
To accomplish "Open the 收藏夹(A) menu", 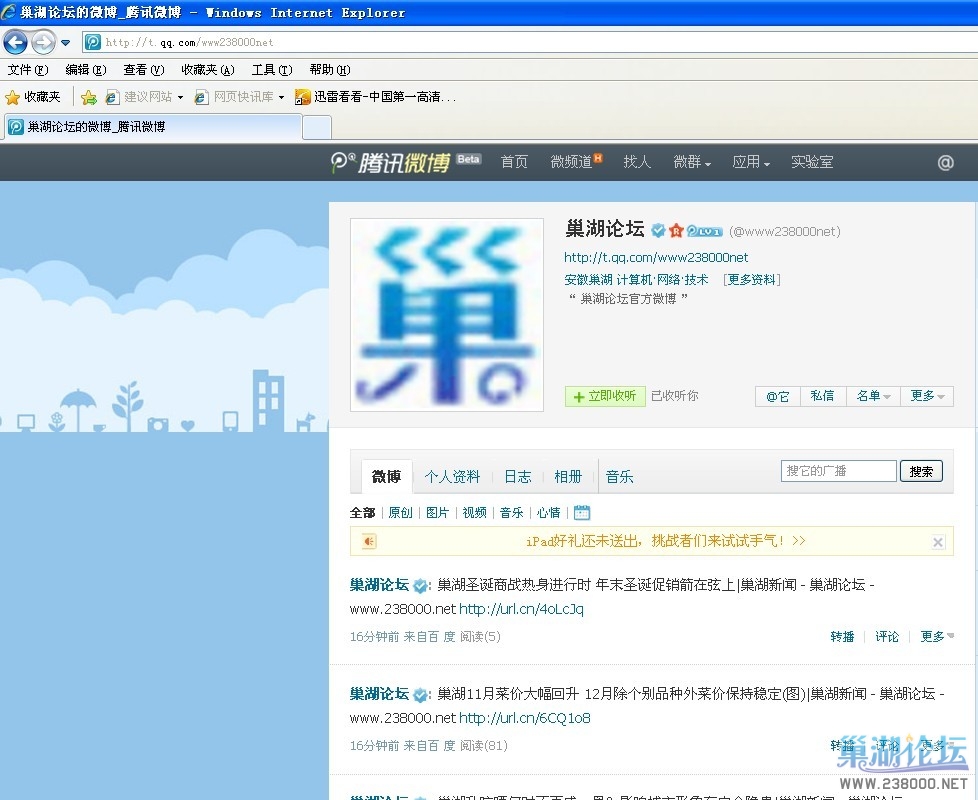I will tap(208, 70).
